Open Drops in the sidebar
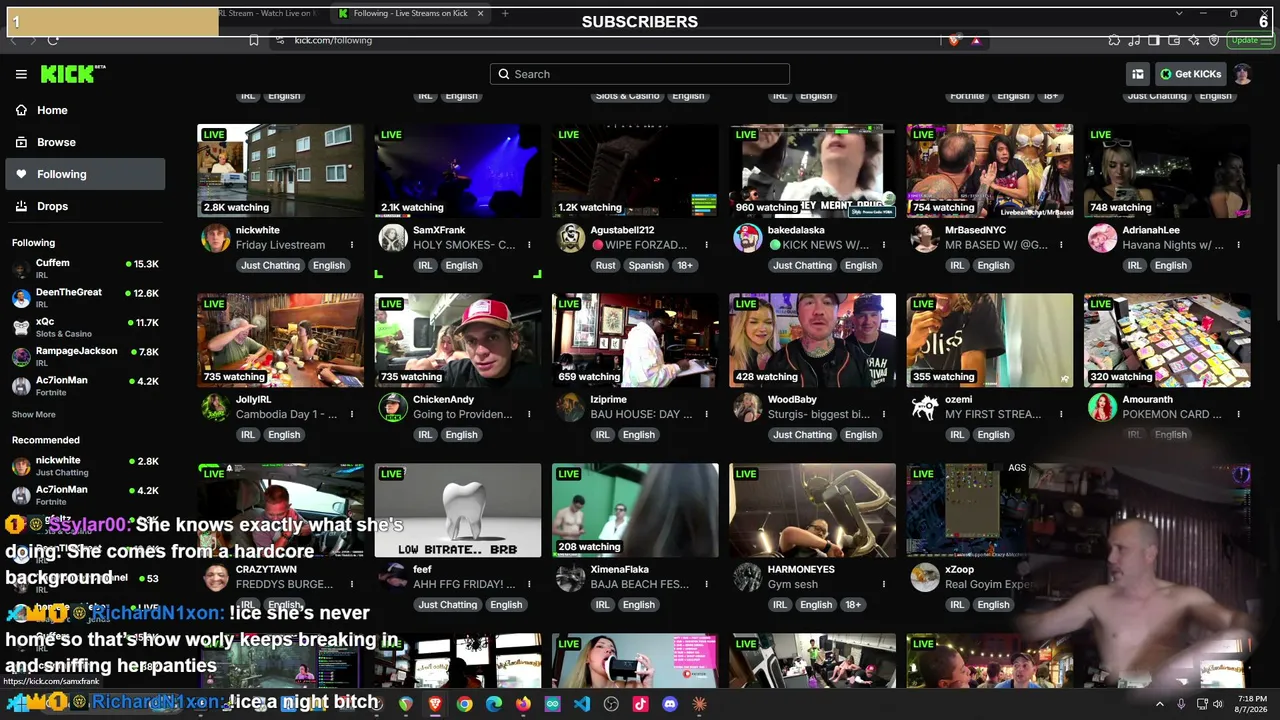The image size is (1280, 720). 85,206
